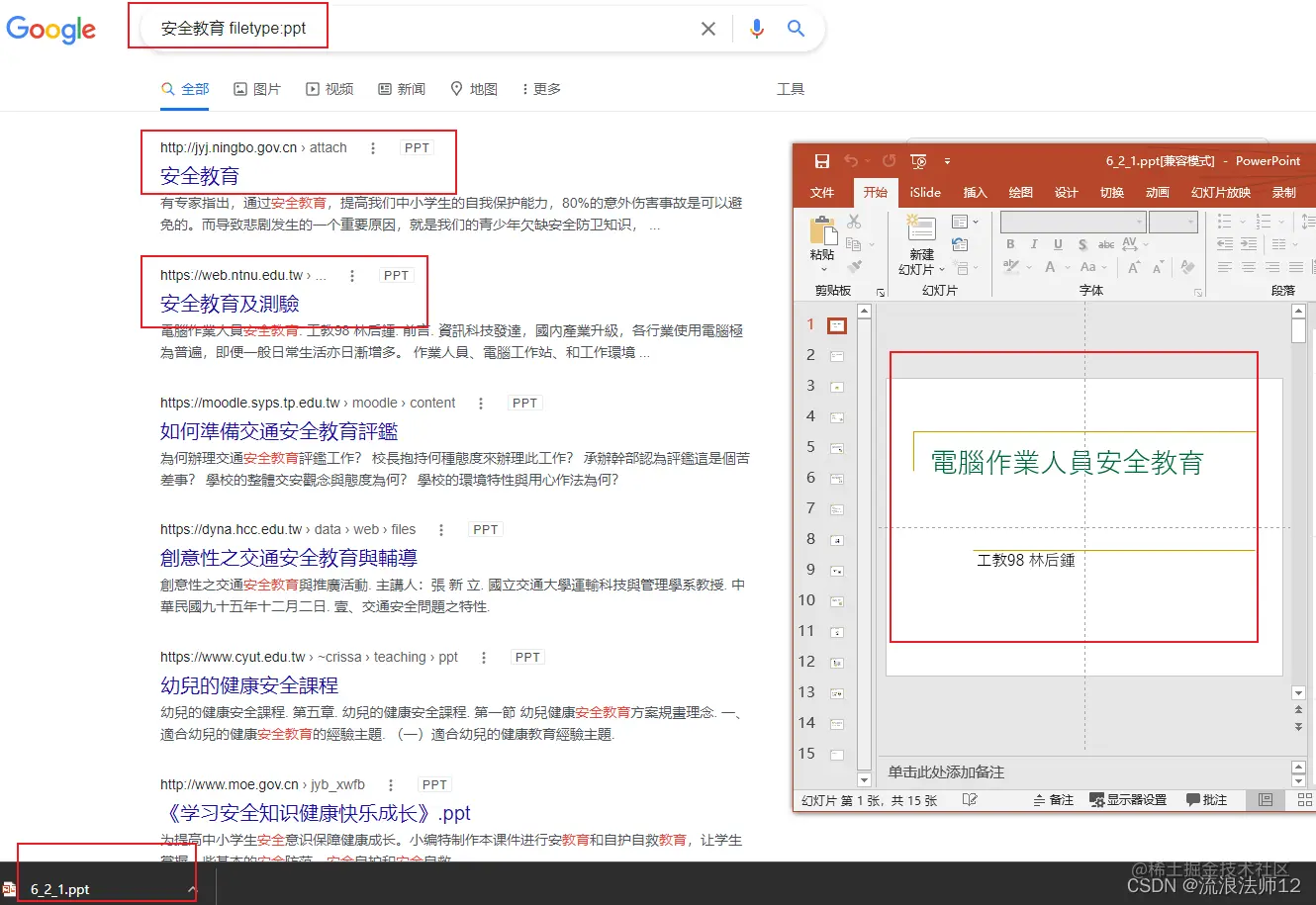Click the Google voice search microphone
This screenshot has width=1316, height=905.
coord(756,29)
